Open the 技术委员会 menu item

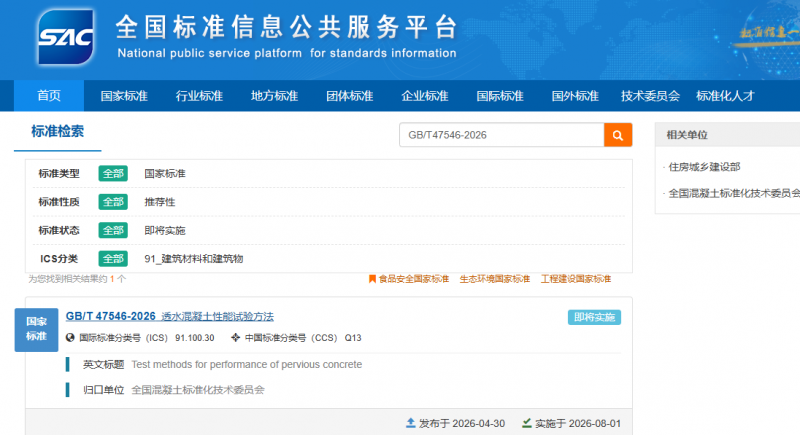pyautogui.click(x=650, y=96)
